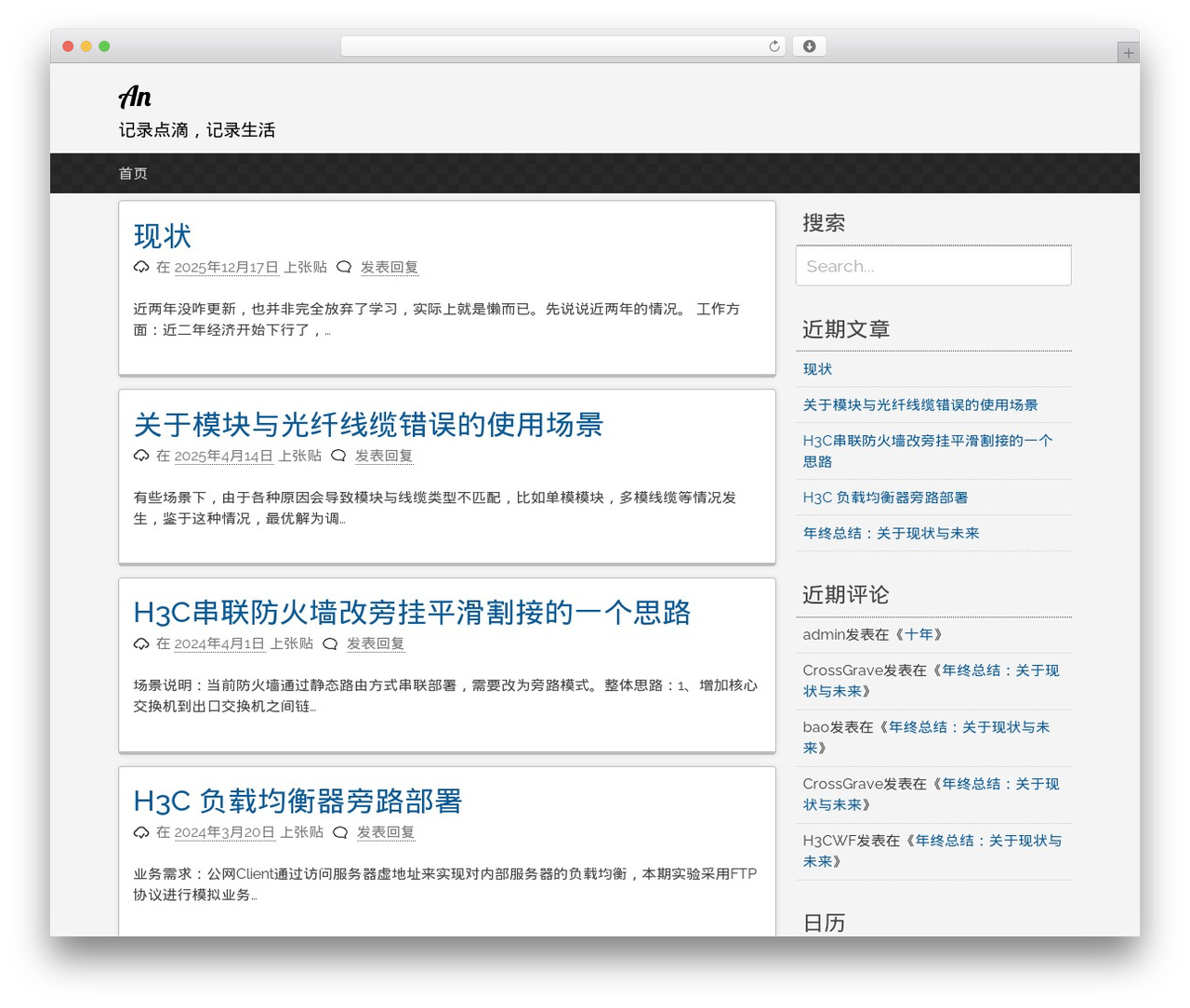This screenshot has height=1008, width=1190.
Task: Click 发表回复 under the 2024年4月1日 post
Action: (376, 643)
